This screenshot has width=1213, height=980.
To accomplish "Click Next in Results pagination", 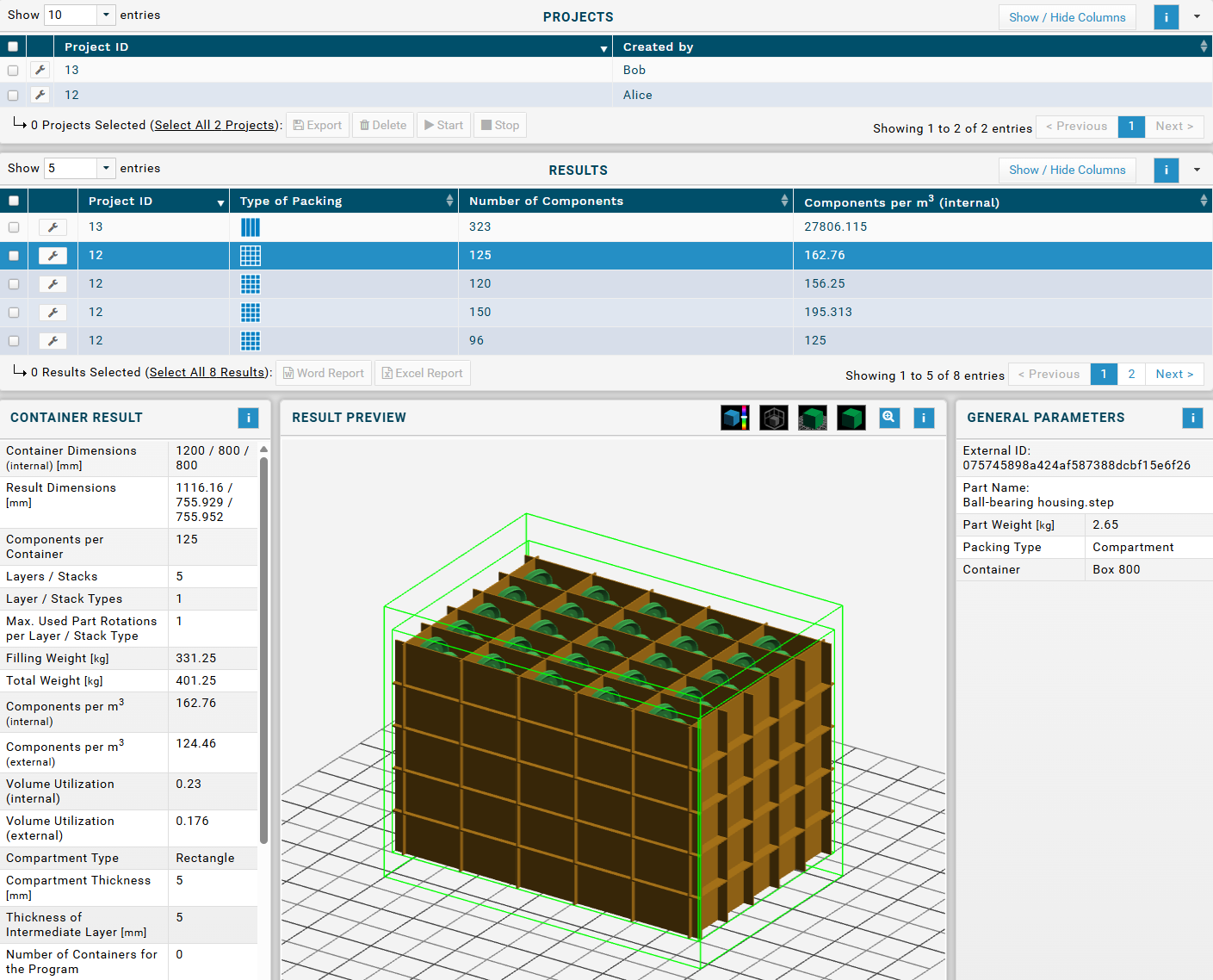I will coord(1174,374).
